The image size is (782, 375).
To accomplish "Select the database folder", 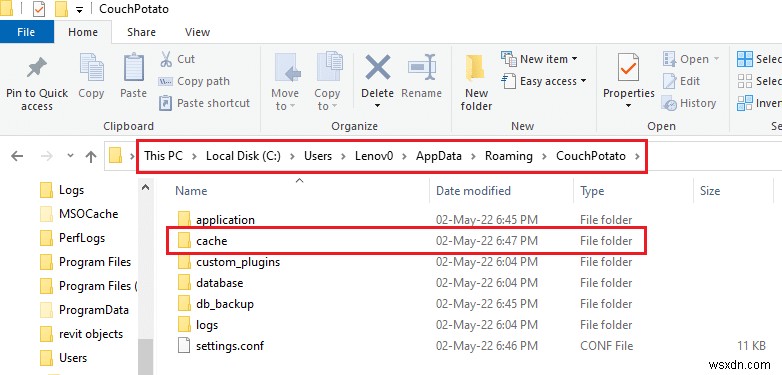I will coord(219,283).
